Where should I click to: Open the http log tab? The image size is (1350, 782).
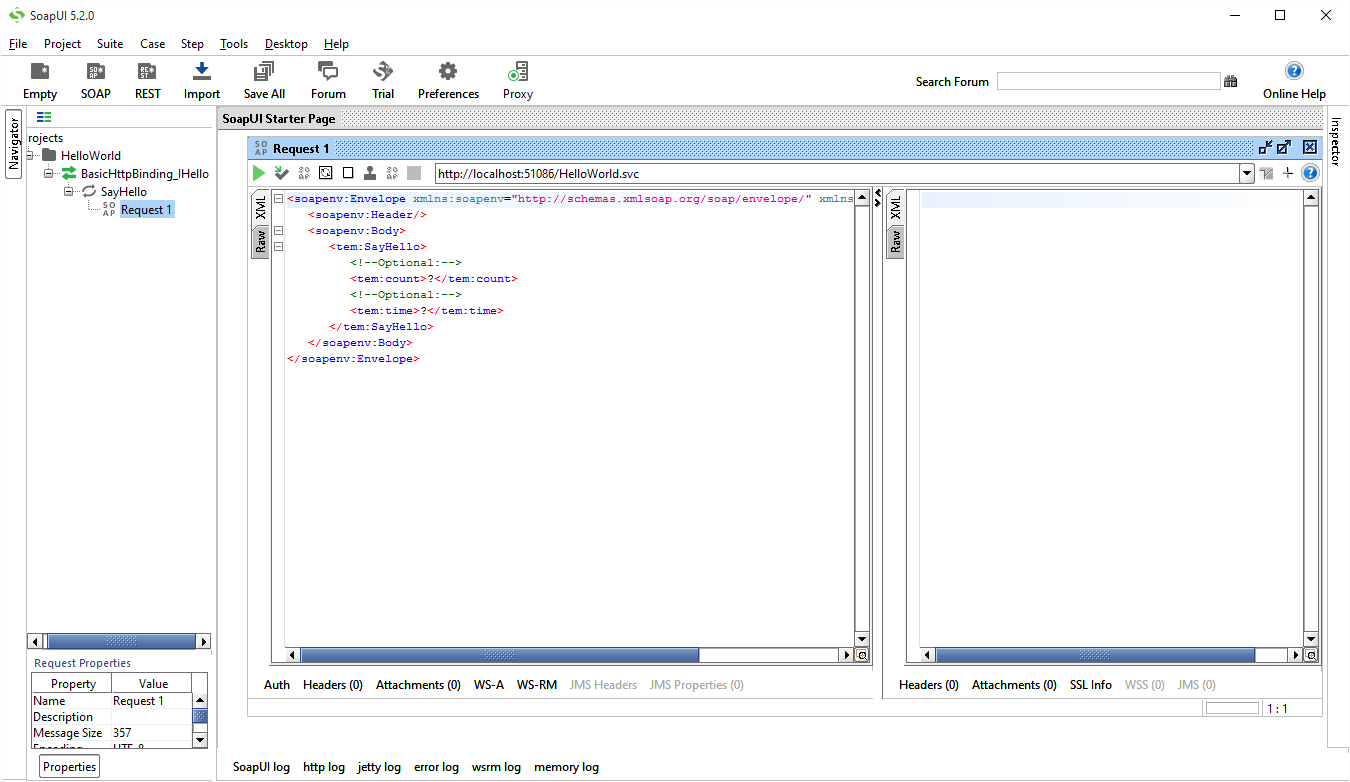pyautogui.click(x=324, y=767)
